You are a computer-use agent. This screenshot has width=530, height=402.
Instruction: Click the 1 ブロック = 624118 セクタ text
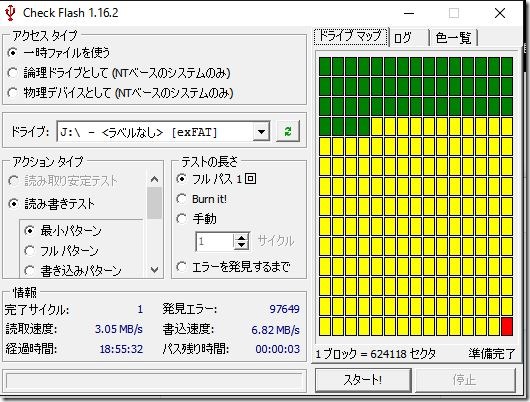(376, 354)
